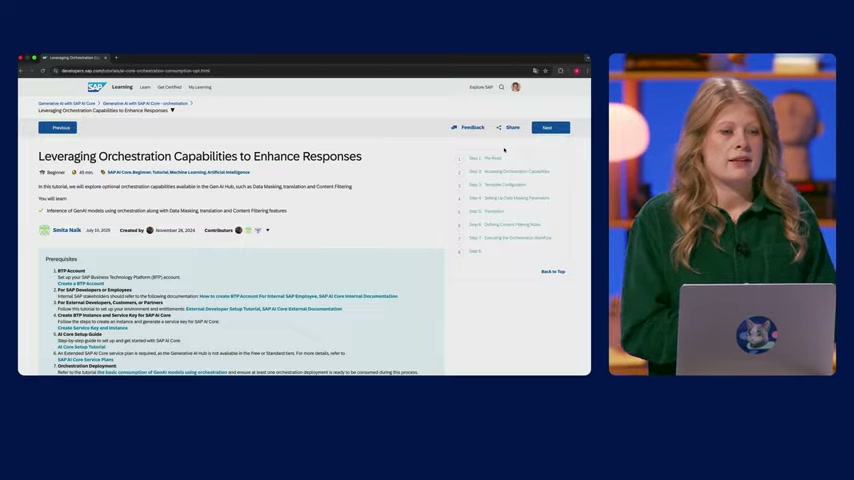Viewport: 854px width, 480px height.
Task: Open the AI Core Setup Tutorial link
Action: [82, 347]
